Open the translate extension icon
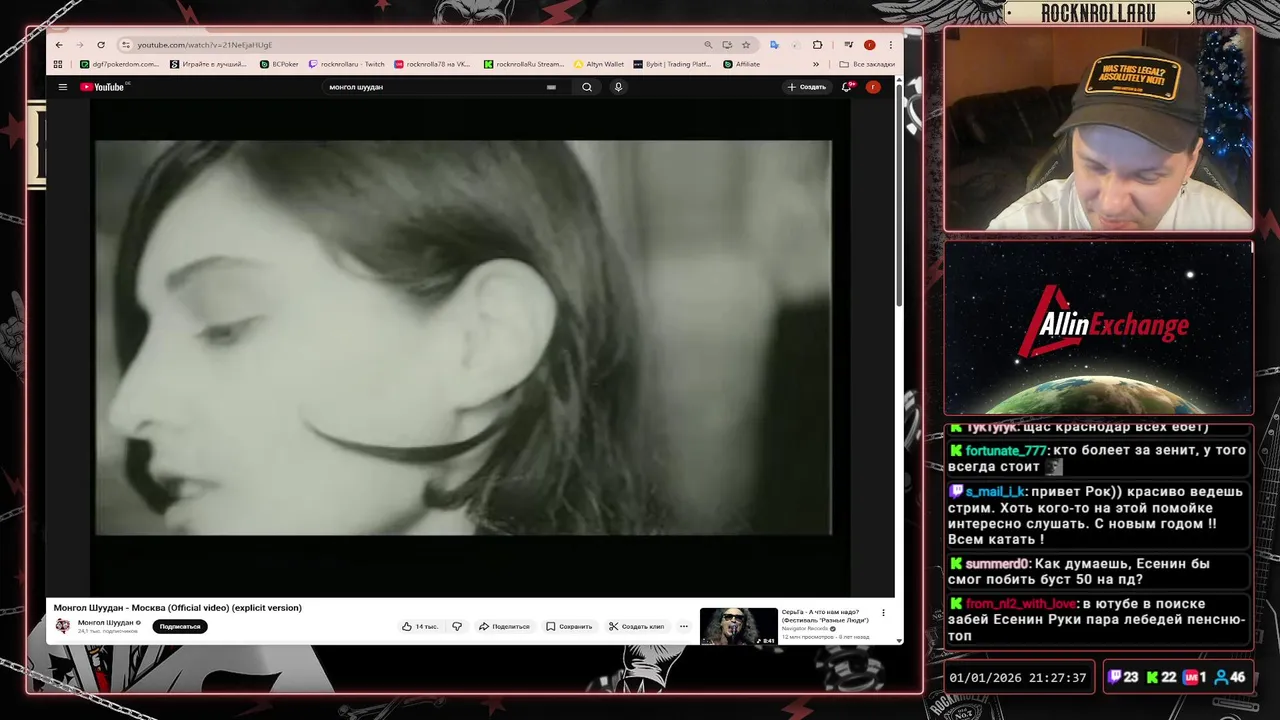 [774, 45]
